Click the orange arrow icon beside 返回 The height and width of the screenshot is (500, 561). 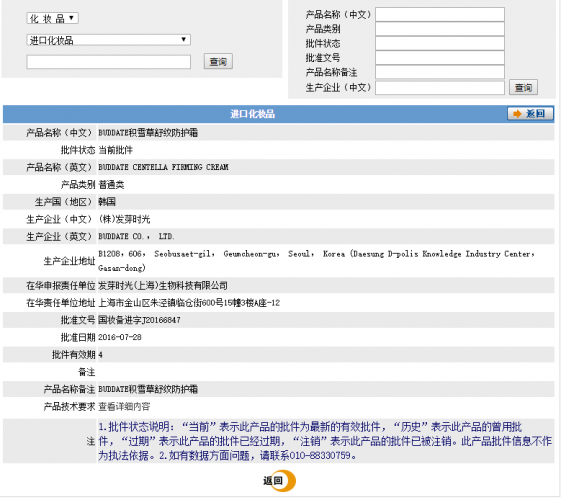click(x=517, y=114)
